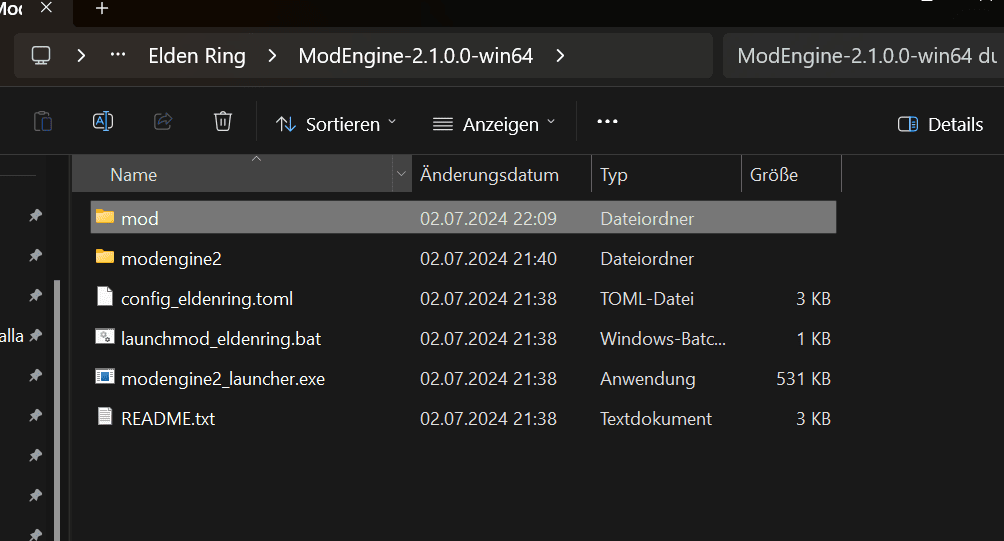1004x541 pixels.
Task: Select the file name mod
Action: pos(140,219)
